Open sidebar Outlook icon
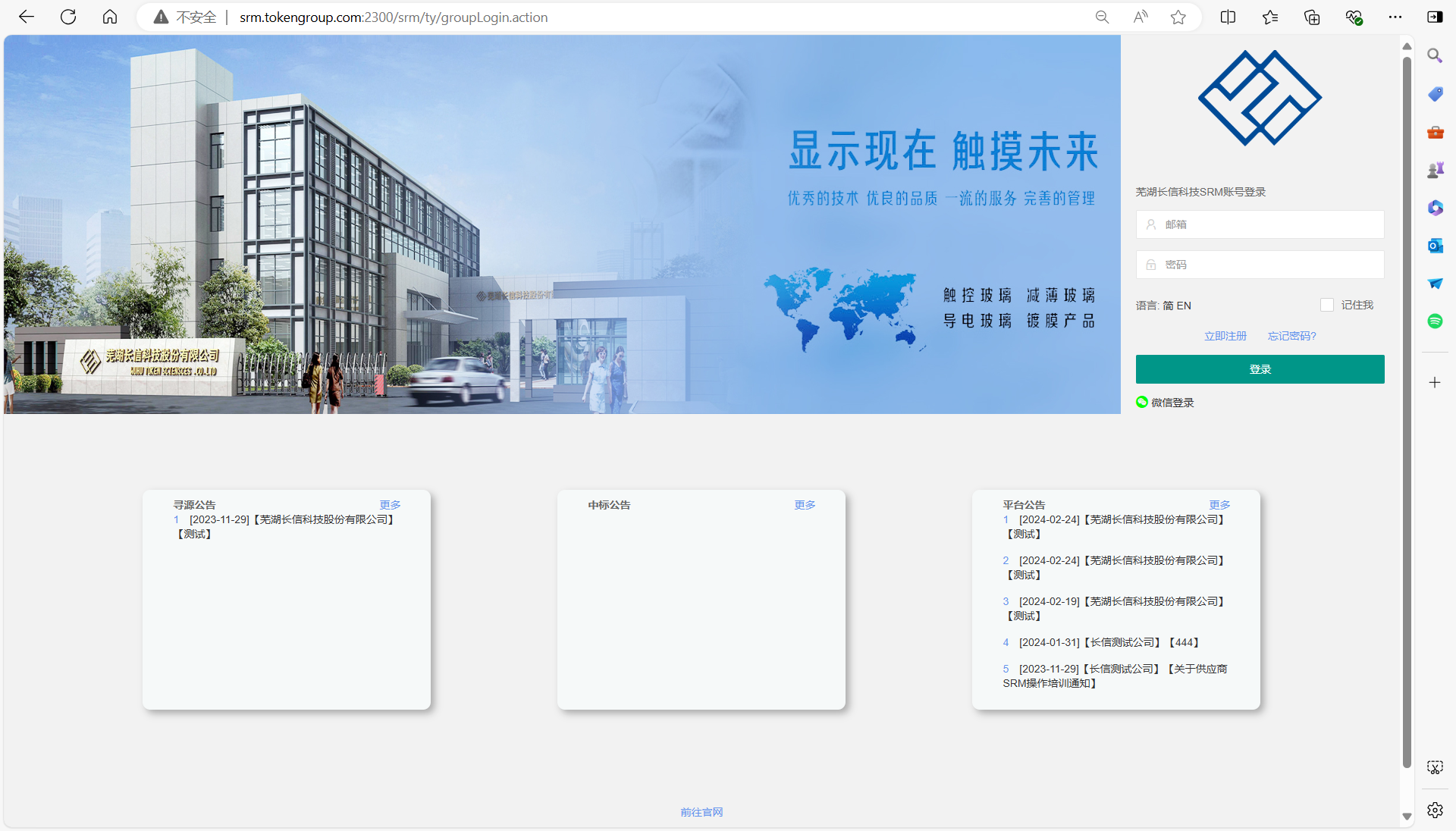 click(x=1435, y=246)
